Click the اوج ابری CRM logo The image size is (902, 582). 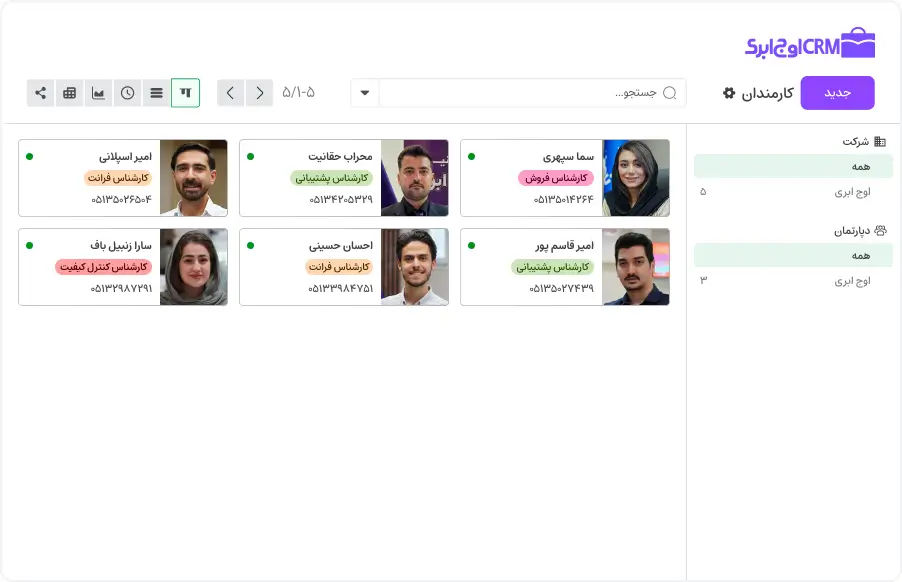click(x=810, y=44)
